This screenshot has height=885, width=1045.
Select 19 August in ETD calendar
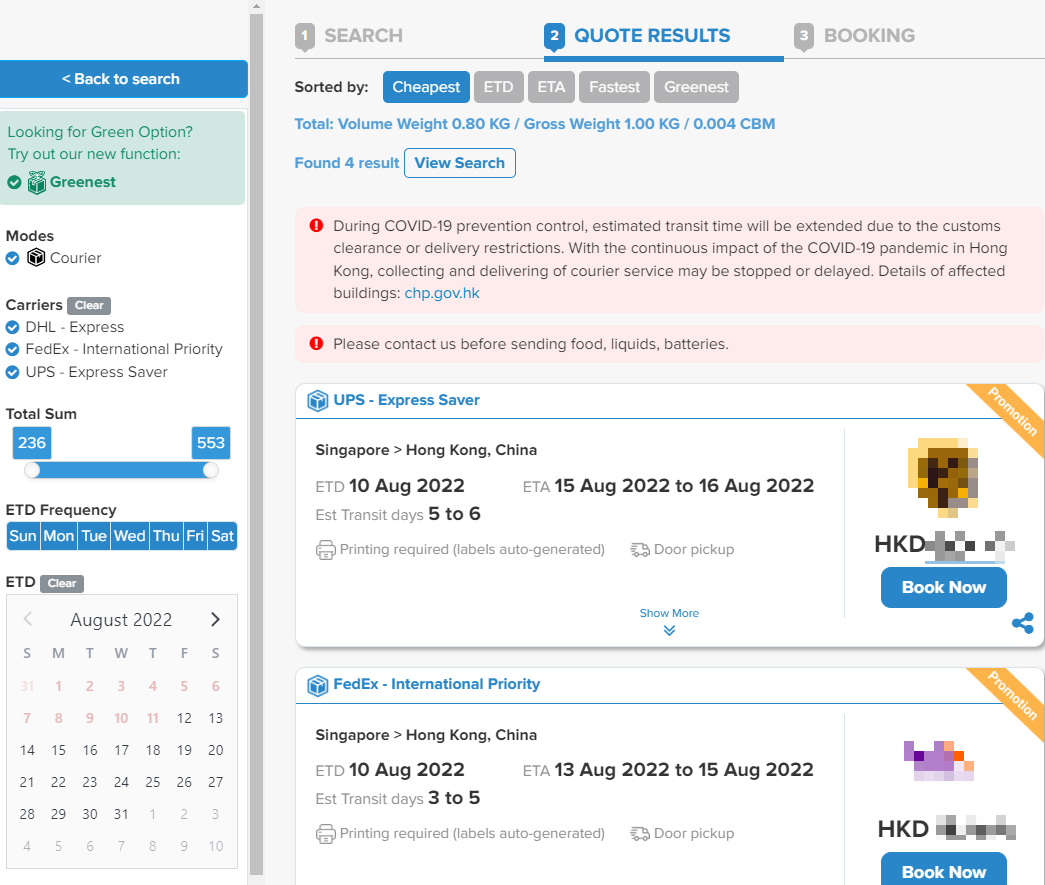184,750
